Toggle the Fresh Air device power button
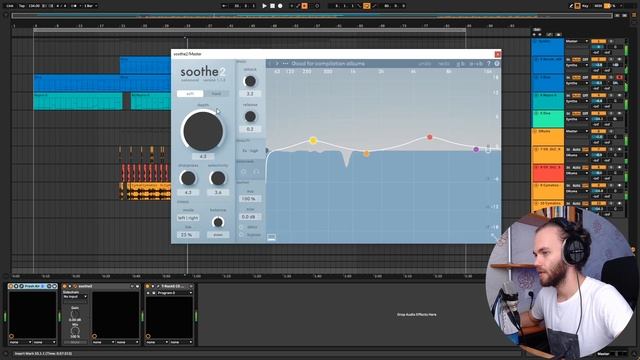This screenshot has height=360, width=640. pos(11,286)
